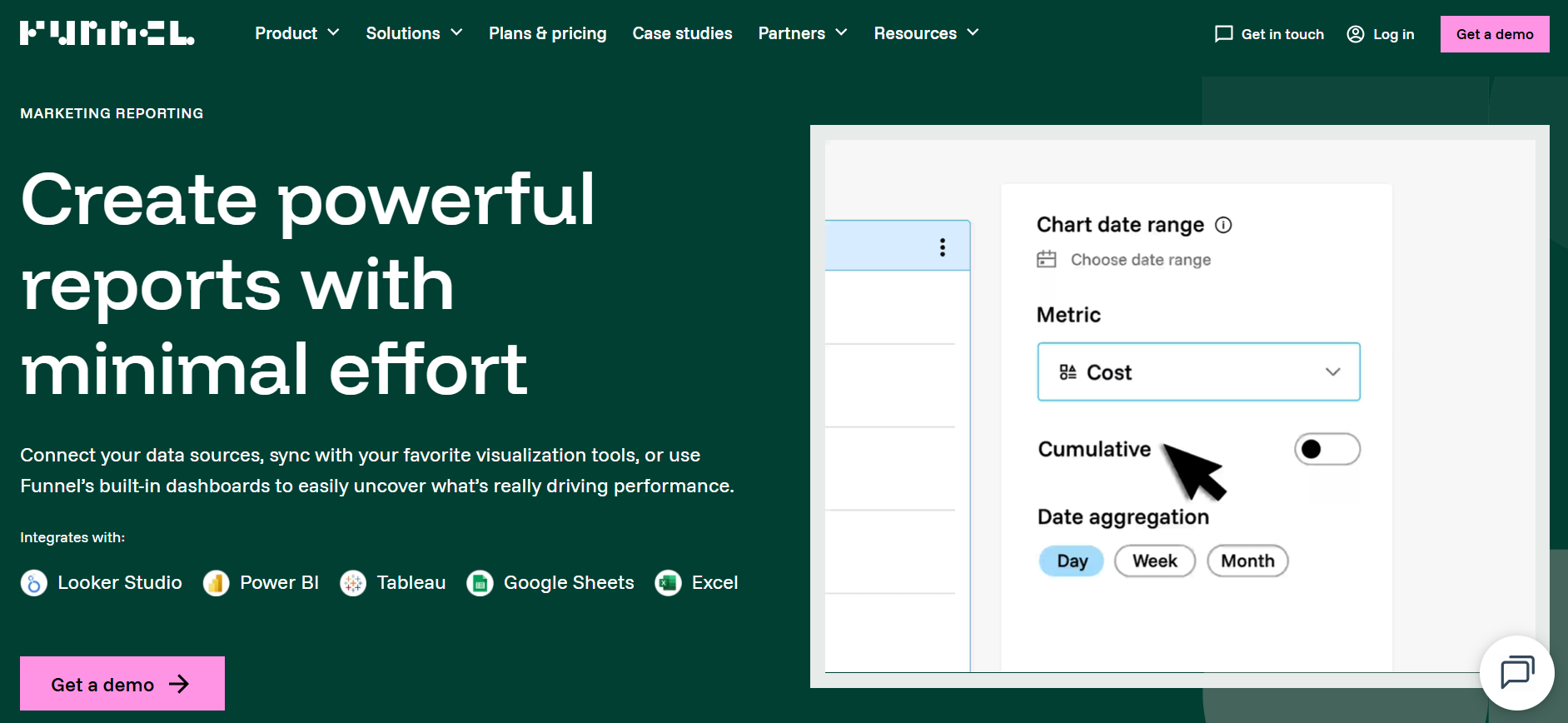Click the arrow icon in Get a demo

coord(179,684)
